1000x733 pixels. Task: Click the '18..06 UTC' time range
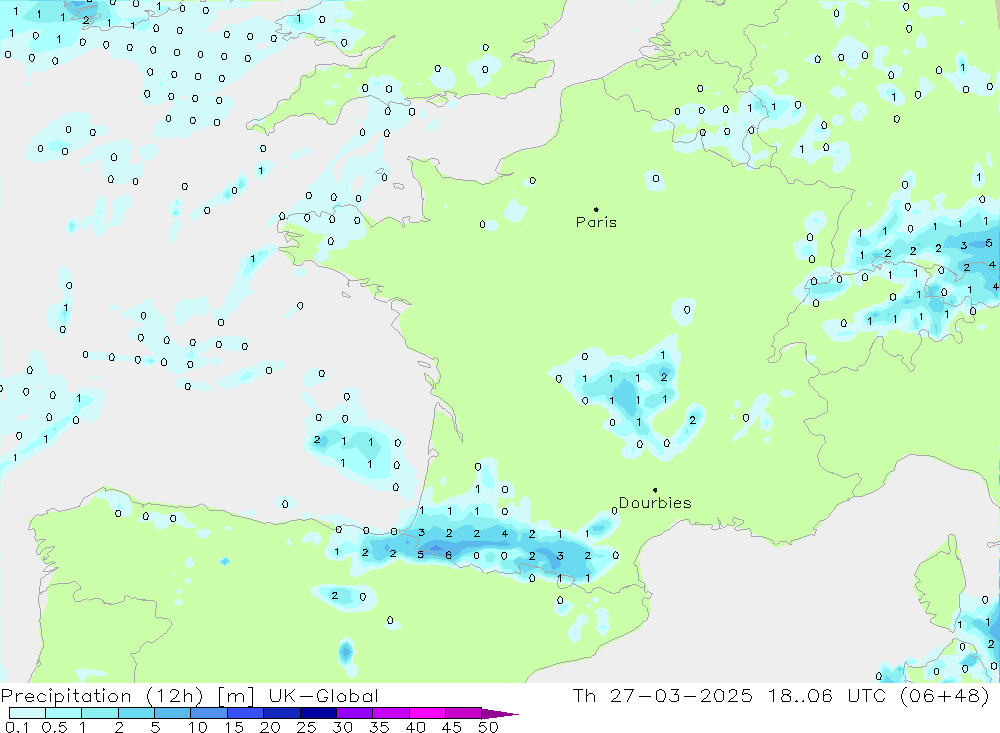[827, 695]
